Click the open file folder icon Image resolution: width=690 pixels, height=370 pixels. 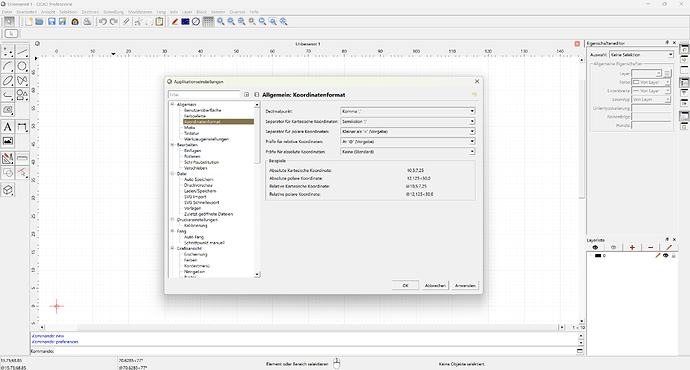pos(39,22)
